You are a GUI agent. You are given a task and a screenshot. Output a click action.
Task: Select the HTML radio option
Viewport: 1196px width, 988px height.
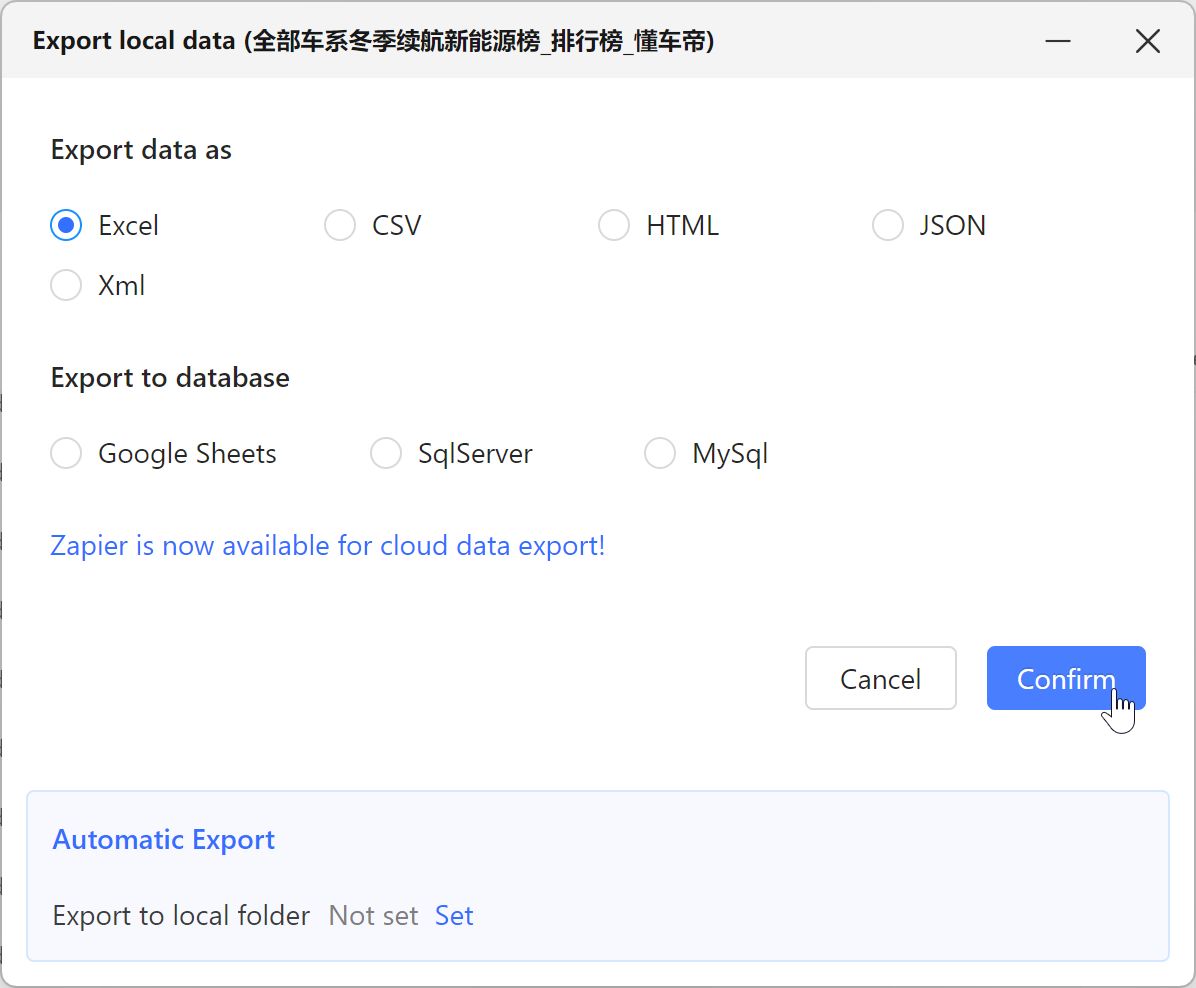click(x=614, y=226)
